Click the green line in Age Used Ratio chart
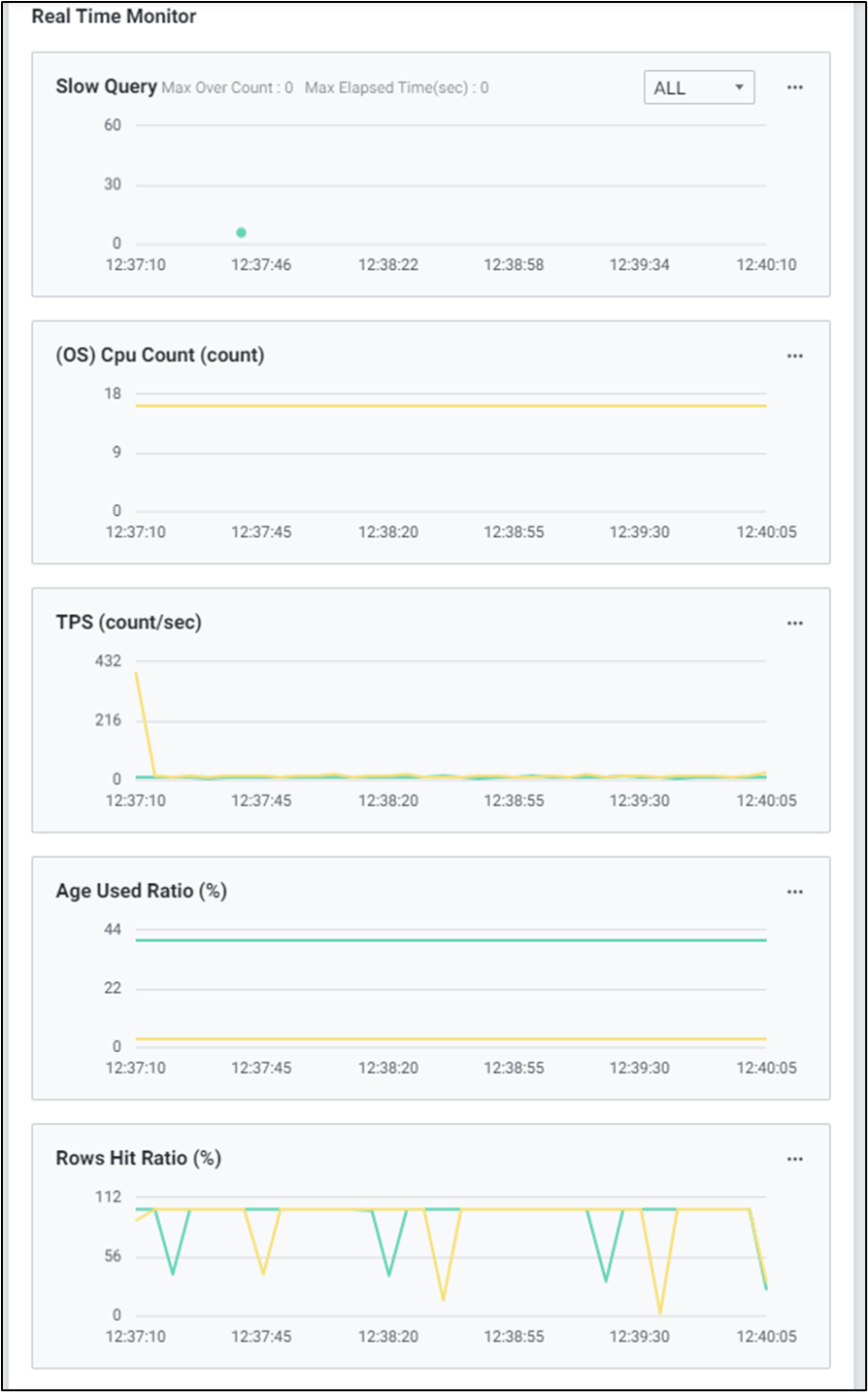The height and width of the screenshot is (1392, 868). [451, 940]
